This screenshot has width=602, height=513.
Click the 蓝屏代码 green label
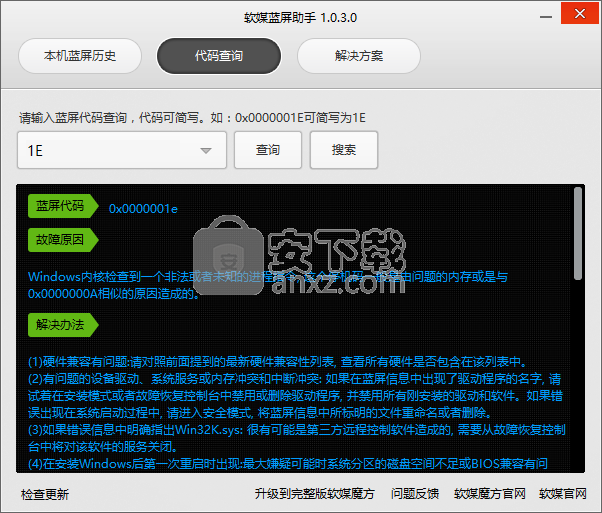click(x=63, y=206)
